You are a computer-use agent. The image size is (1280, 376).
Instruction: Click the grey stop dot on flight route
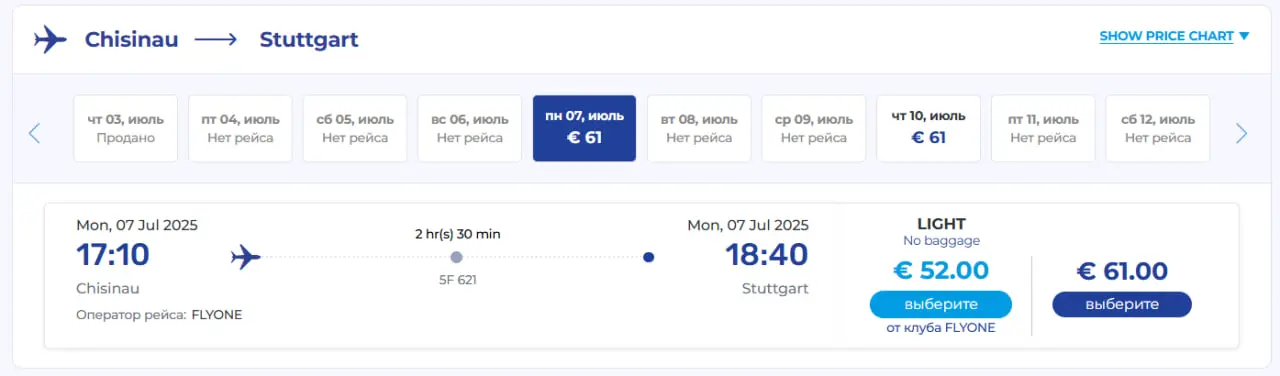pyautogui.click(x=456, y=257)
